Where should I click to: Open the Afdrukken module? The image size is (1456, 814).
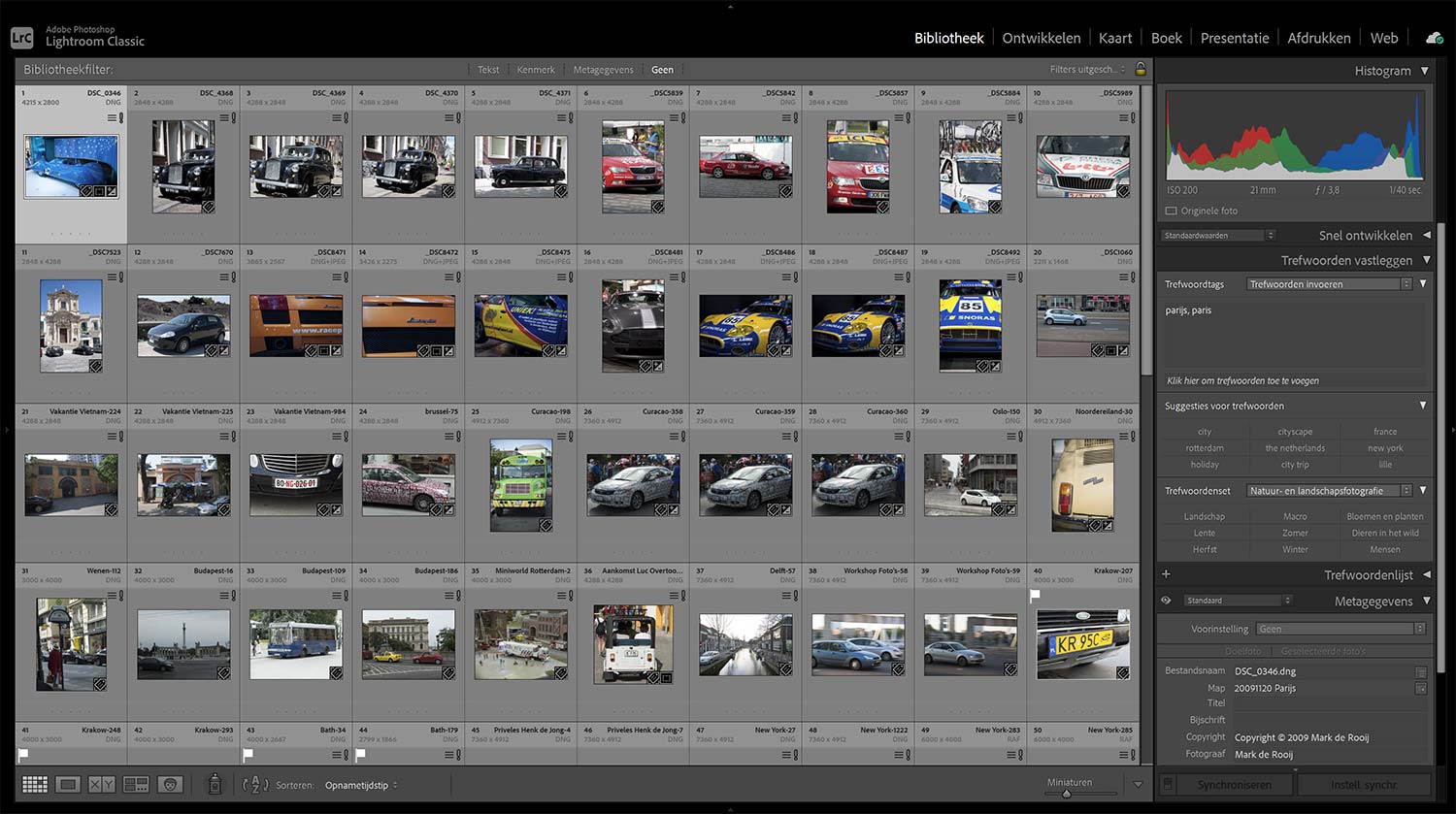pyautogui.click(x=1319, y=38)
